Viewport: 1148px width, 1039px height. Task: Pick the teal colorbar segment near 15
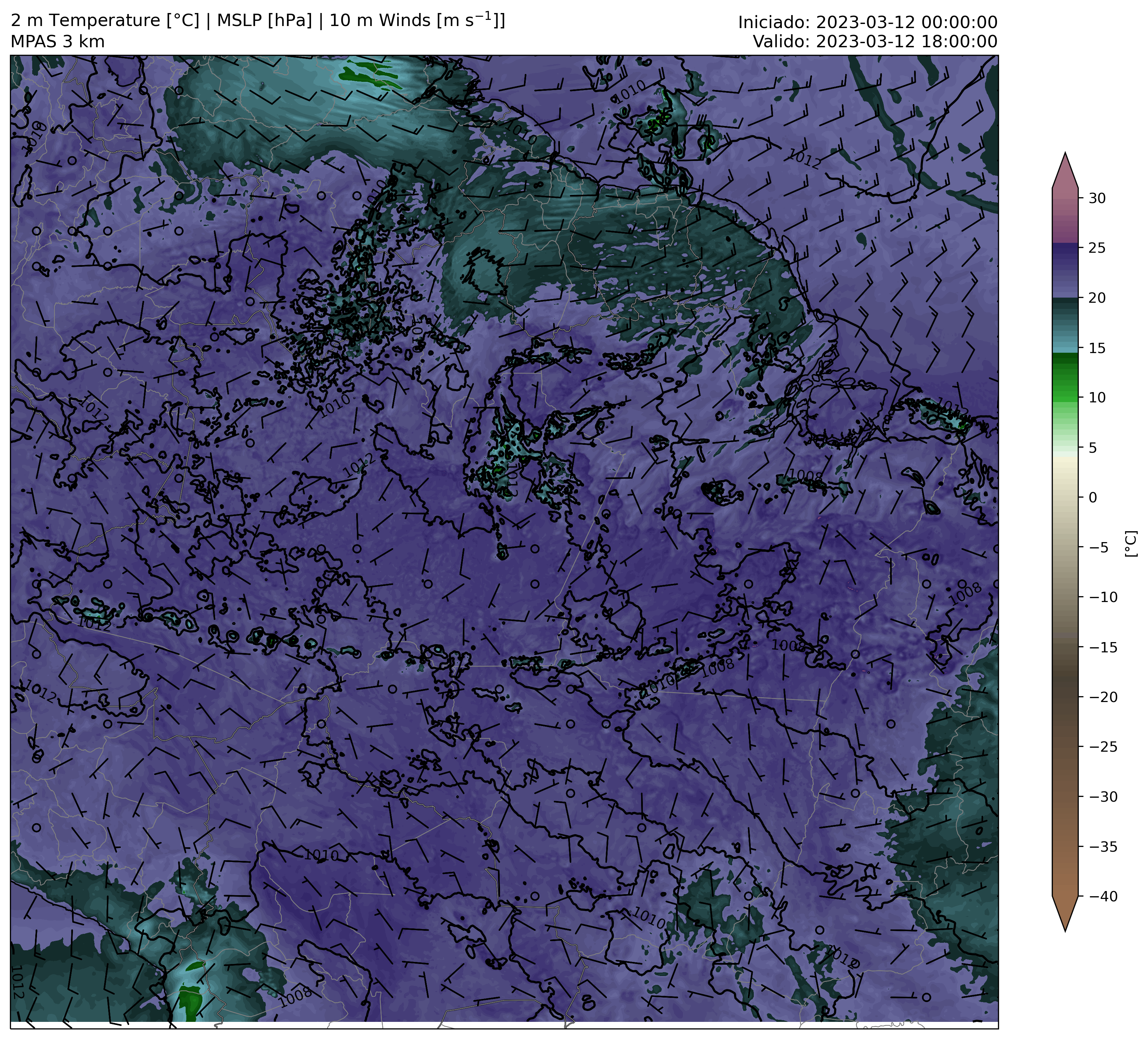[x=1065, y=345]
